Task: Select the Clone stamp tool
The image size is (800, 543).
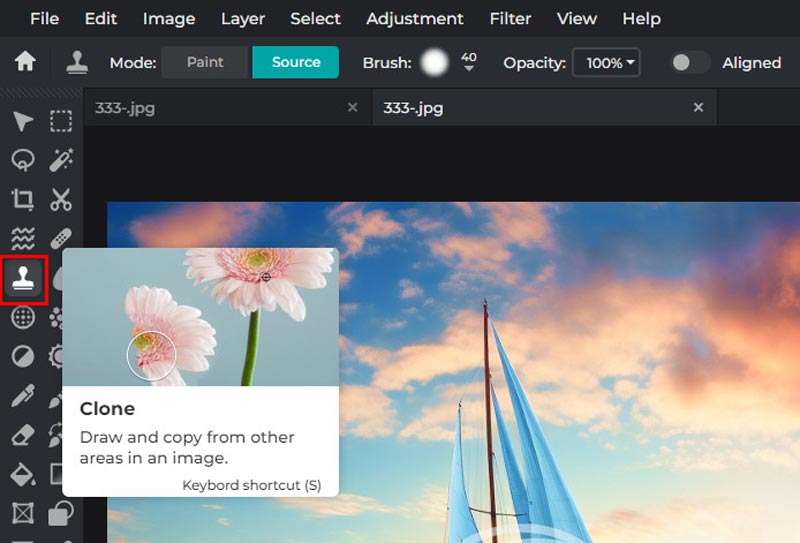Action: [23, 279]
